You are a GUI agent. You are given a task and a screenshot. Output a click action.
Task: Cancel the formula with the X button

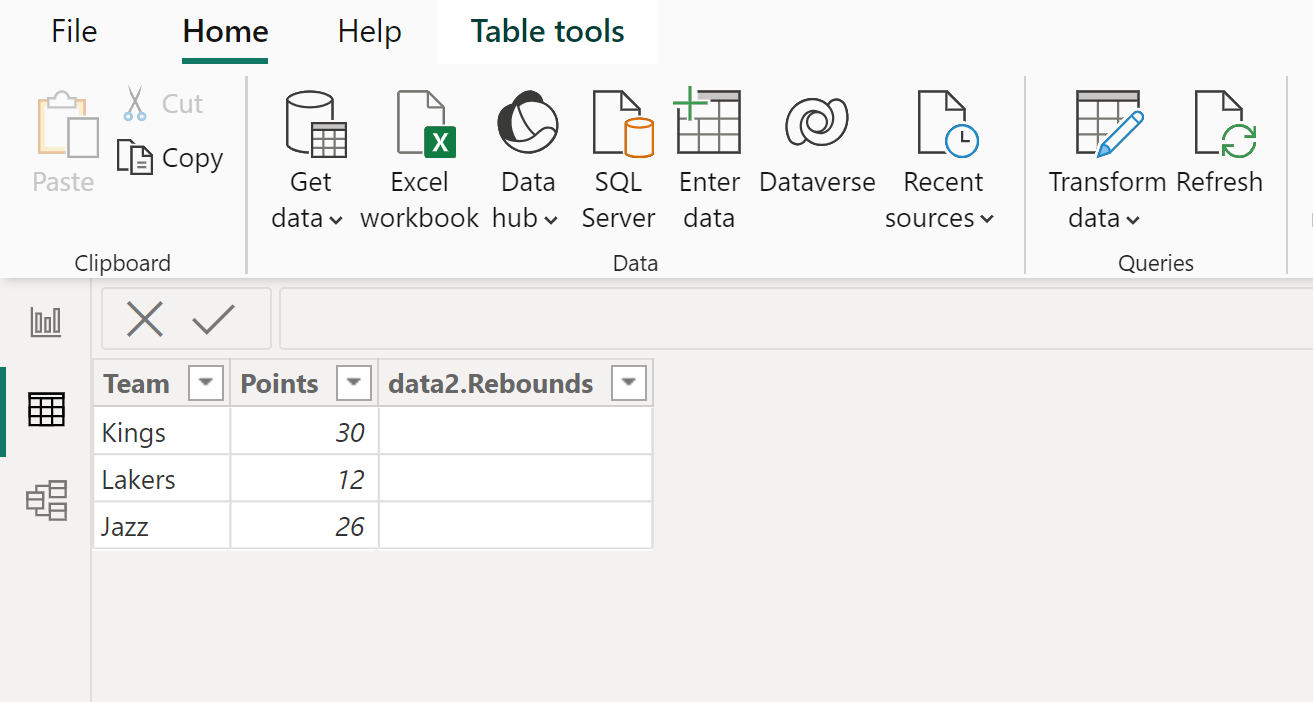tap(144, 320)
